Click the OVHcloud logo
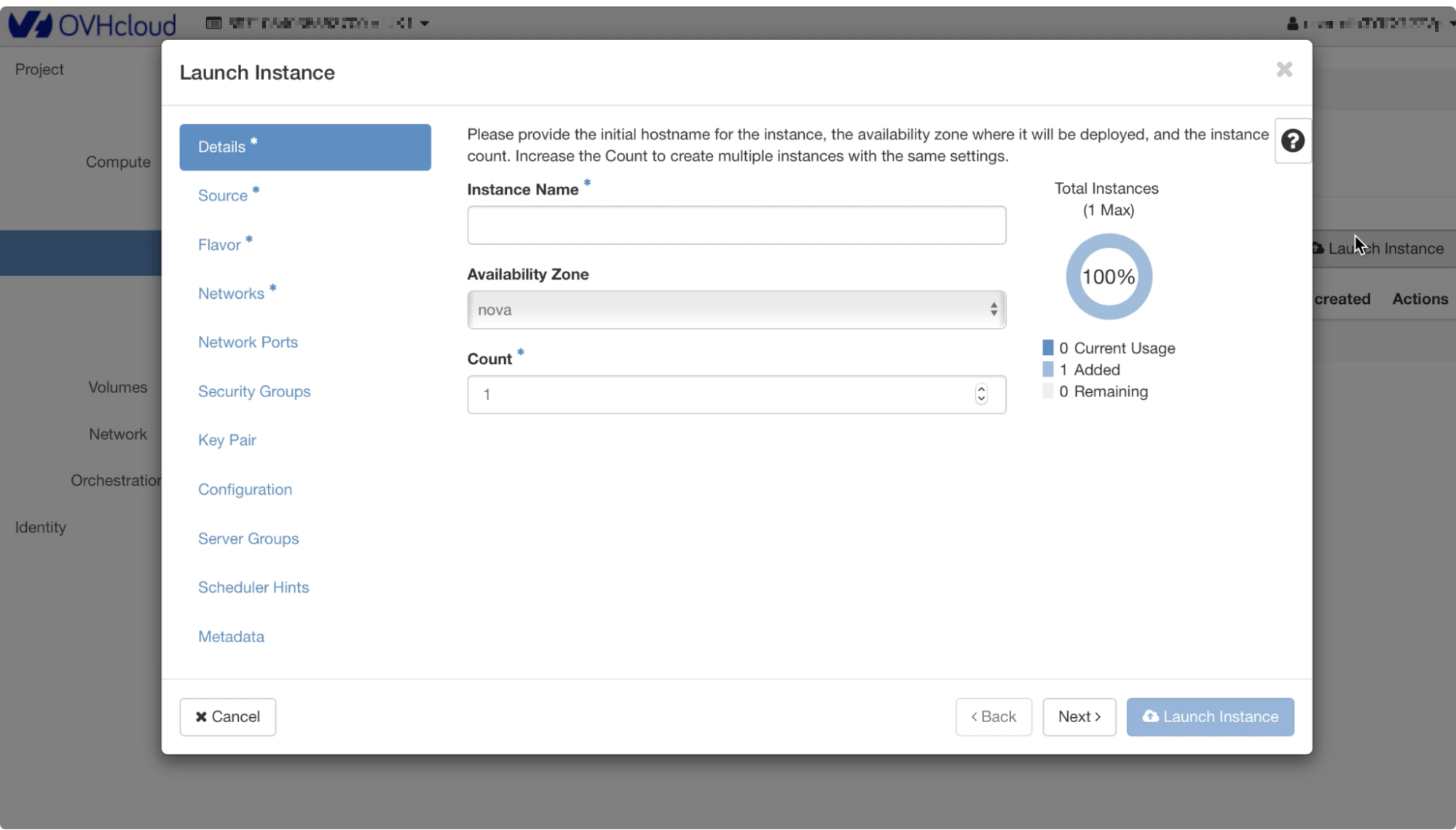The image size is (1456, 830). (93, 24)
